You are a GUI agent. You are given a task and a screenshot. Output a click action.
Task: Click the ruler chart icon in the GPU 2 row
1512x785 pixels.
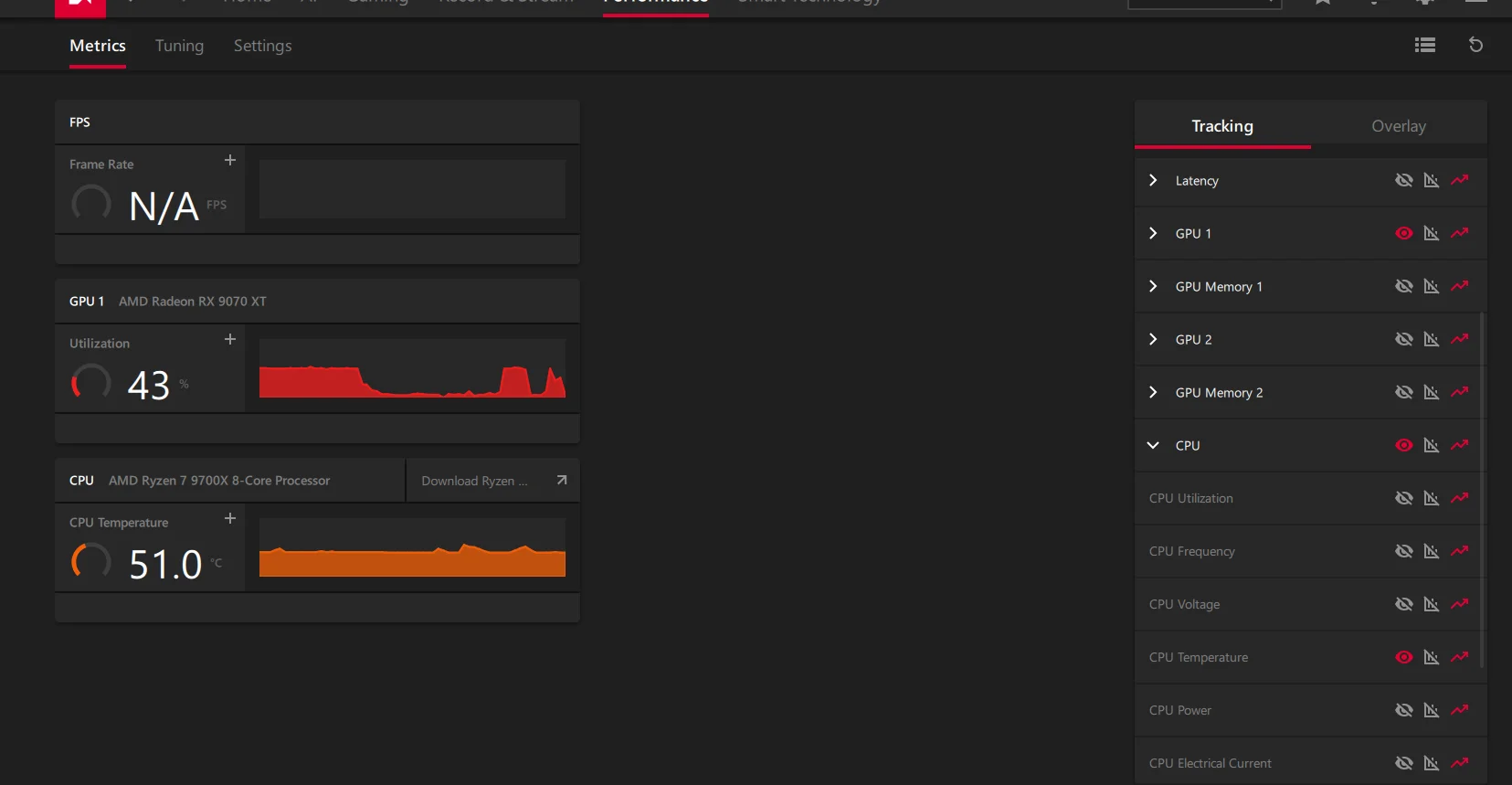[1432, 339]
